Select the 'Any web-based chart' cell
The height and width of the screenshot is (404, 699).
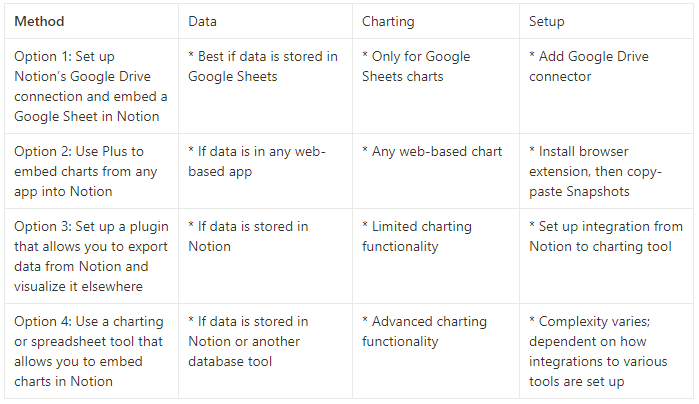pos(436,171)
